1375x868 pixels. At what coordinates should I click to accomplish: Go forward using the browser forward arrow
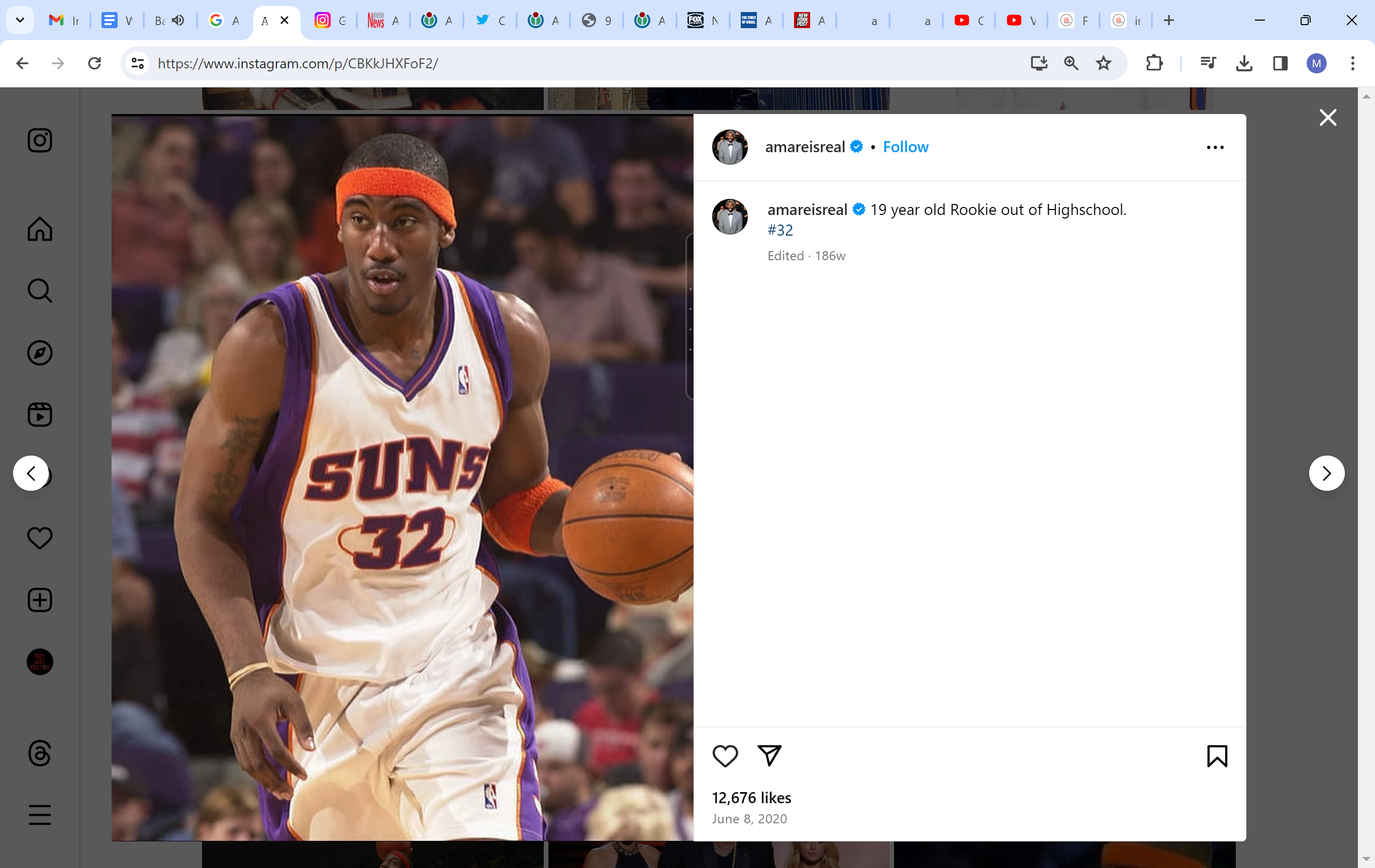tap(58, 63)
